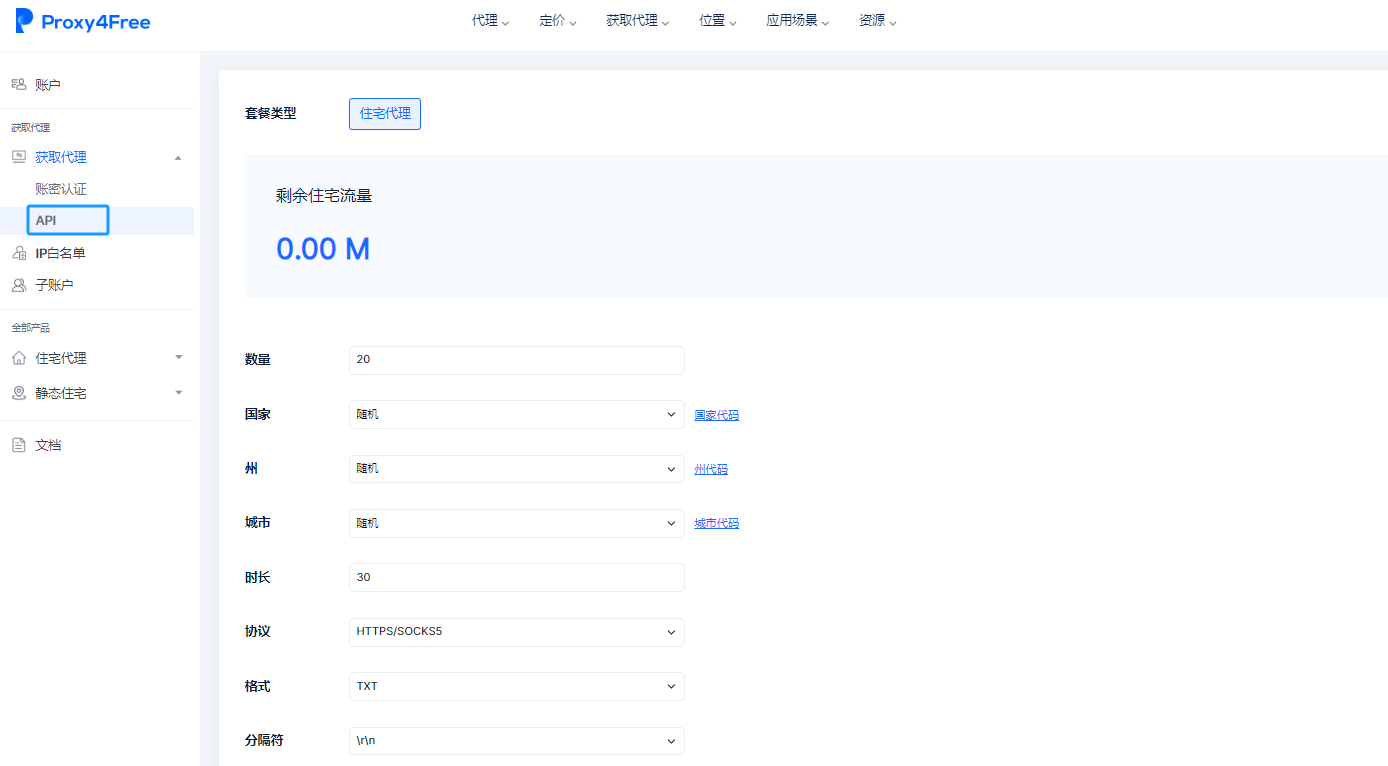Click the 城市代码 link

coord(717,523)
